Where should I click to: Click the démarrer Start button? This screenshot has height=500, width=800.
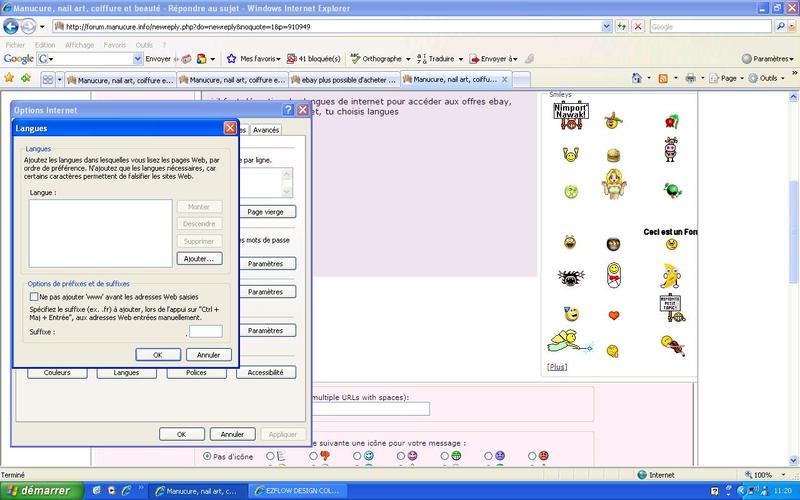36,491
